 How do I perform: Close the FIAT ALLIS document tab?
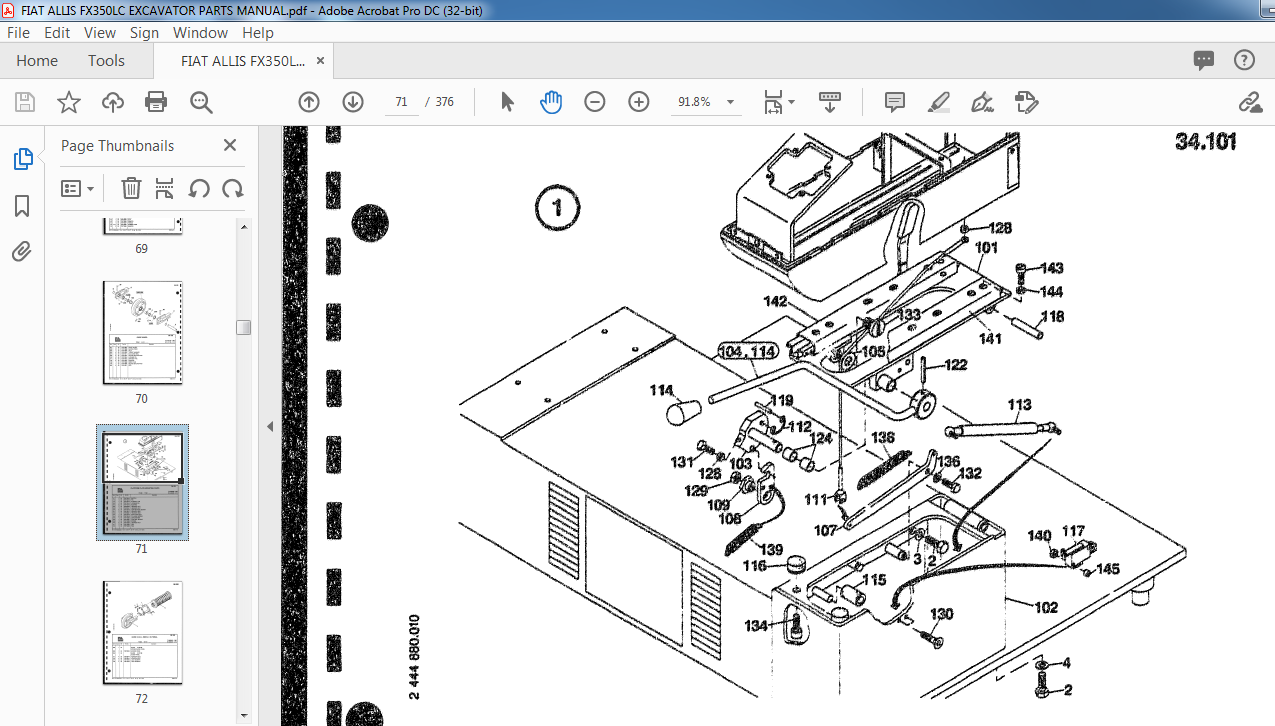point(320,60)
